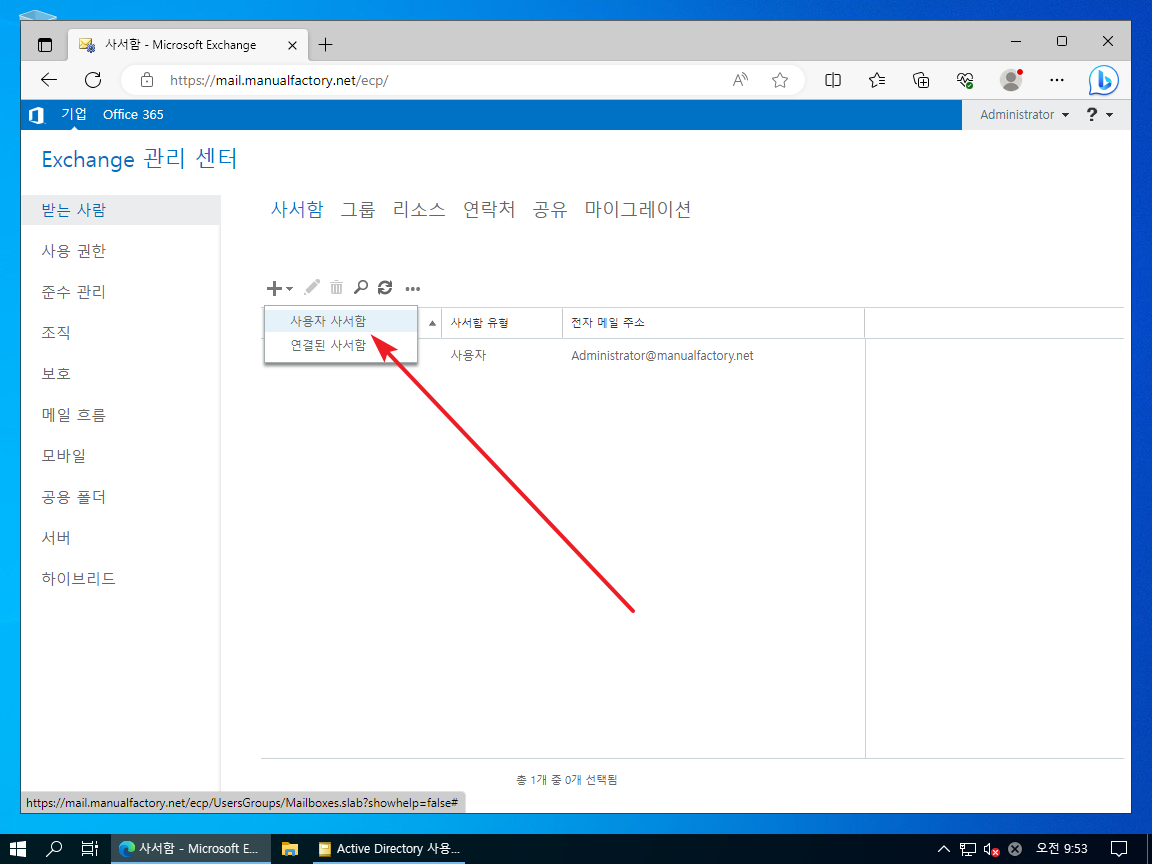
Task: Open the browser profile icon
Action: coord(1011,80)
